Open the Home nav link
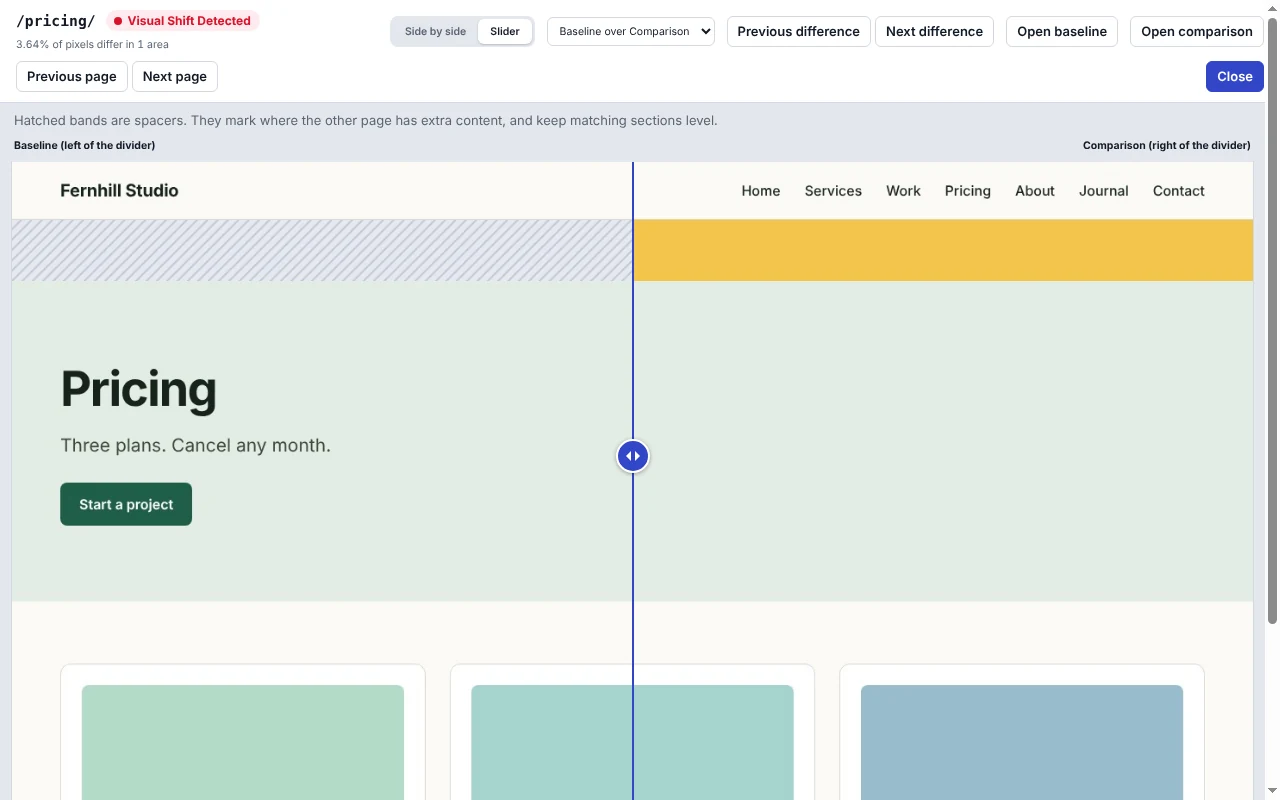1280x800 pixels. pyautogui.click(x=761, y=191)
